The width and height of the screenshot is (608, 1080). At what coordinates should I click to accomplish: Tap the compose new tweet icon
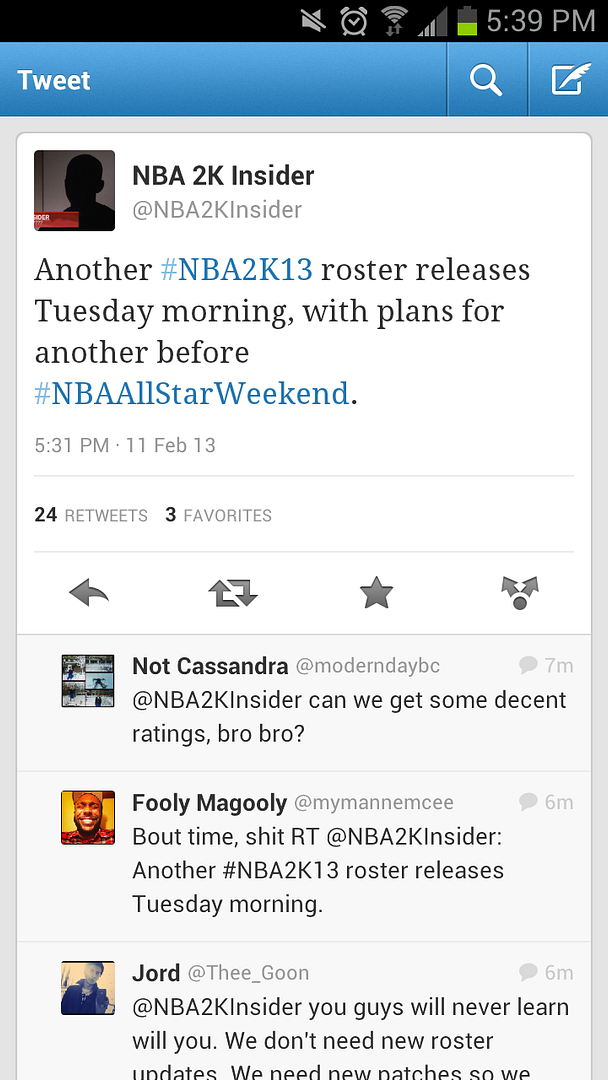click(x=571, y=79)
